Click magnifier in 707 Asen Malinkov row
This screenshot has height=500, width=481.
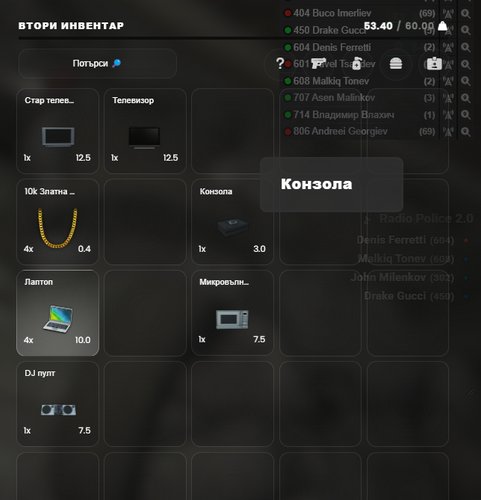point(466,98)
